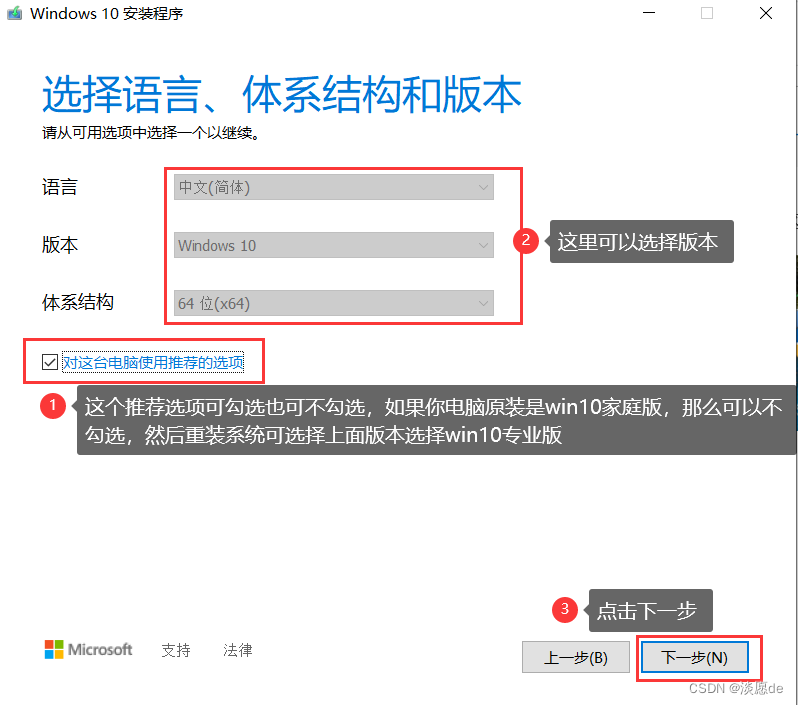The image size is (798, 705).
Task: Click the text 请从可用选项中选择一个以继续。
Action: coord(151,133)
